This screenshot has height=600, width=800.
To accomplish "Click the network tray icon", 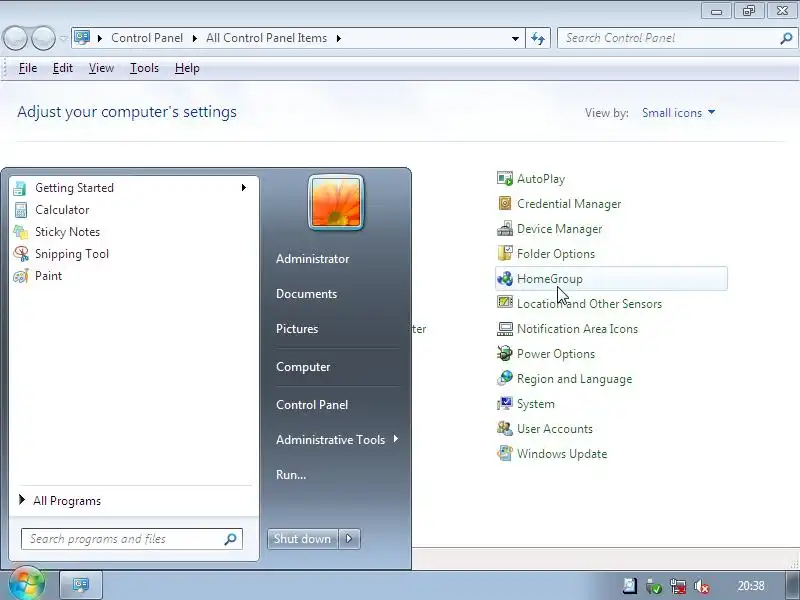I will pyautogui.click(x=678, y=586).
